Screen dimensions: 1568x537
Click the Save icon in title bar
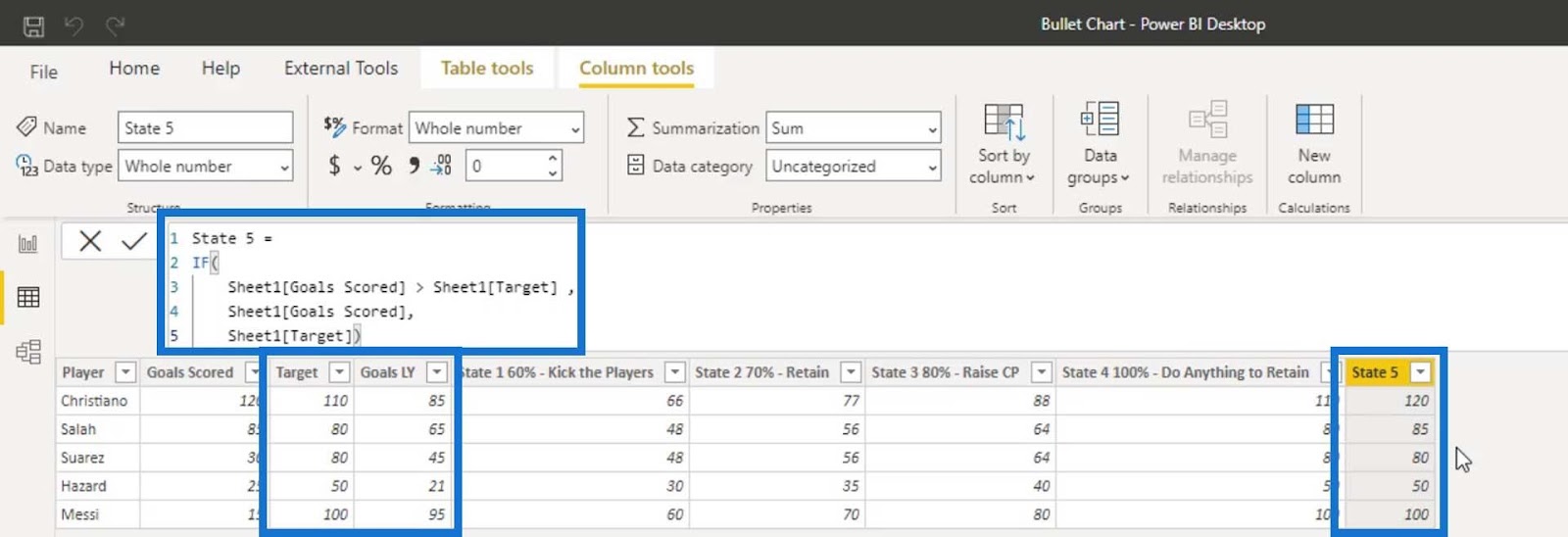[x=33, y=26]
